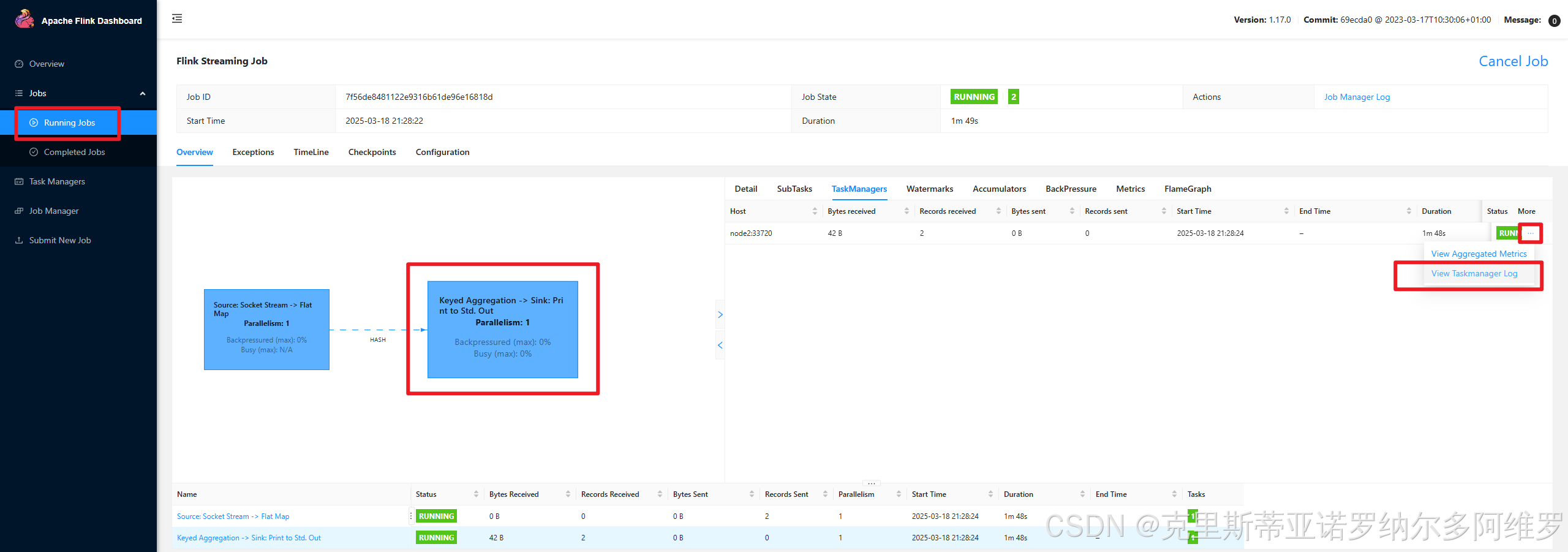Sort by Records sent in TaskManagers table

(1164, 211)
